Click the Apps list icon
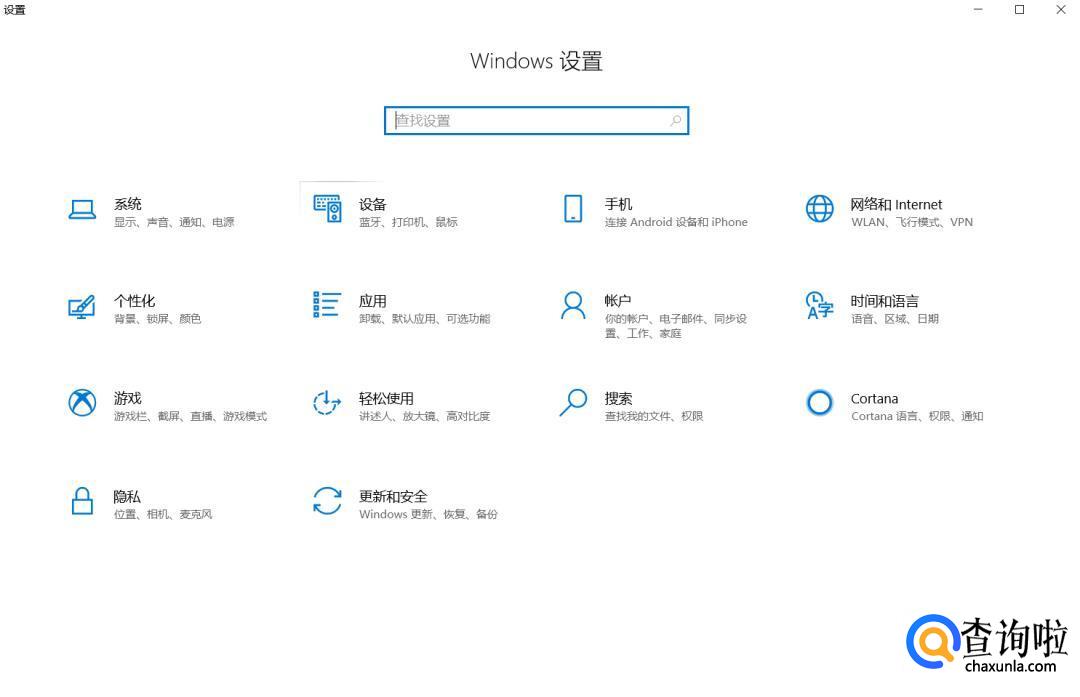The width and height of the screenshot is (1080, 697). pos(327,305)
